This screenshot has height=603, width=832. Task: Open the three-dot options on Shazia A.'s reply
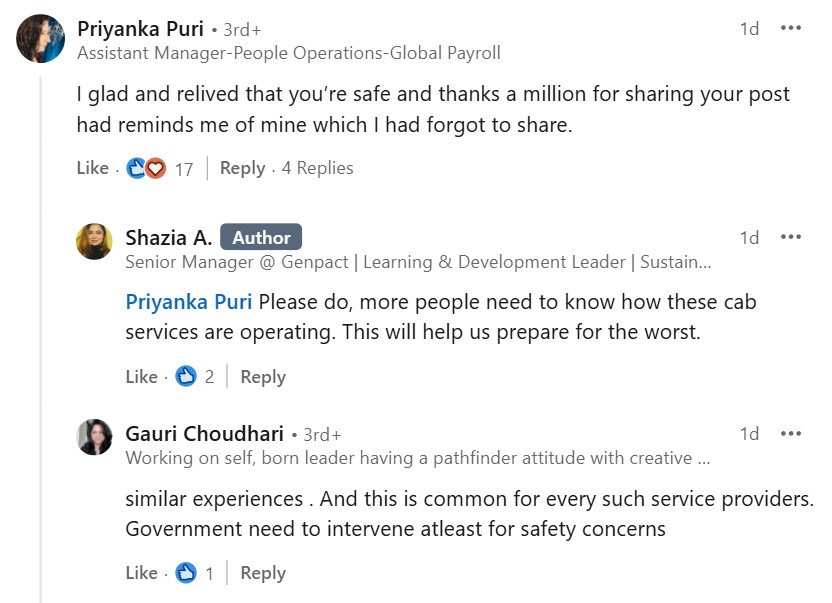[791, 237]
